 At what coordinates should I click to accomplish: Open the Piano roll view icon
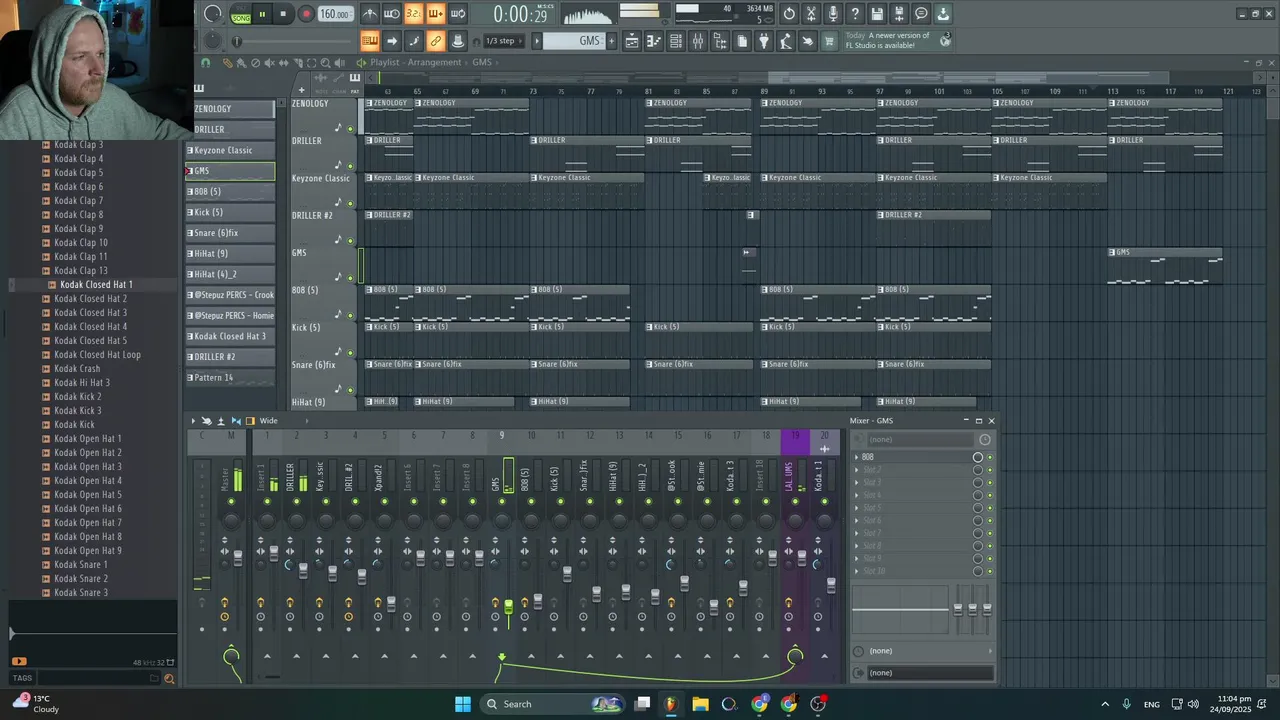(654, 41)
